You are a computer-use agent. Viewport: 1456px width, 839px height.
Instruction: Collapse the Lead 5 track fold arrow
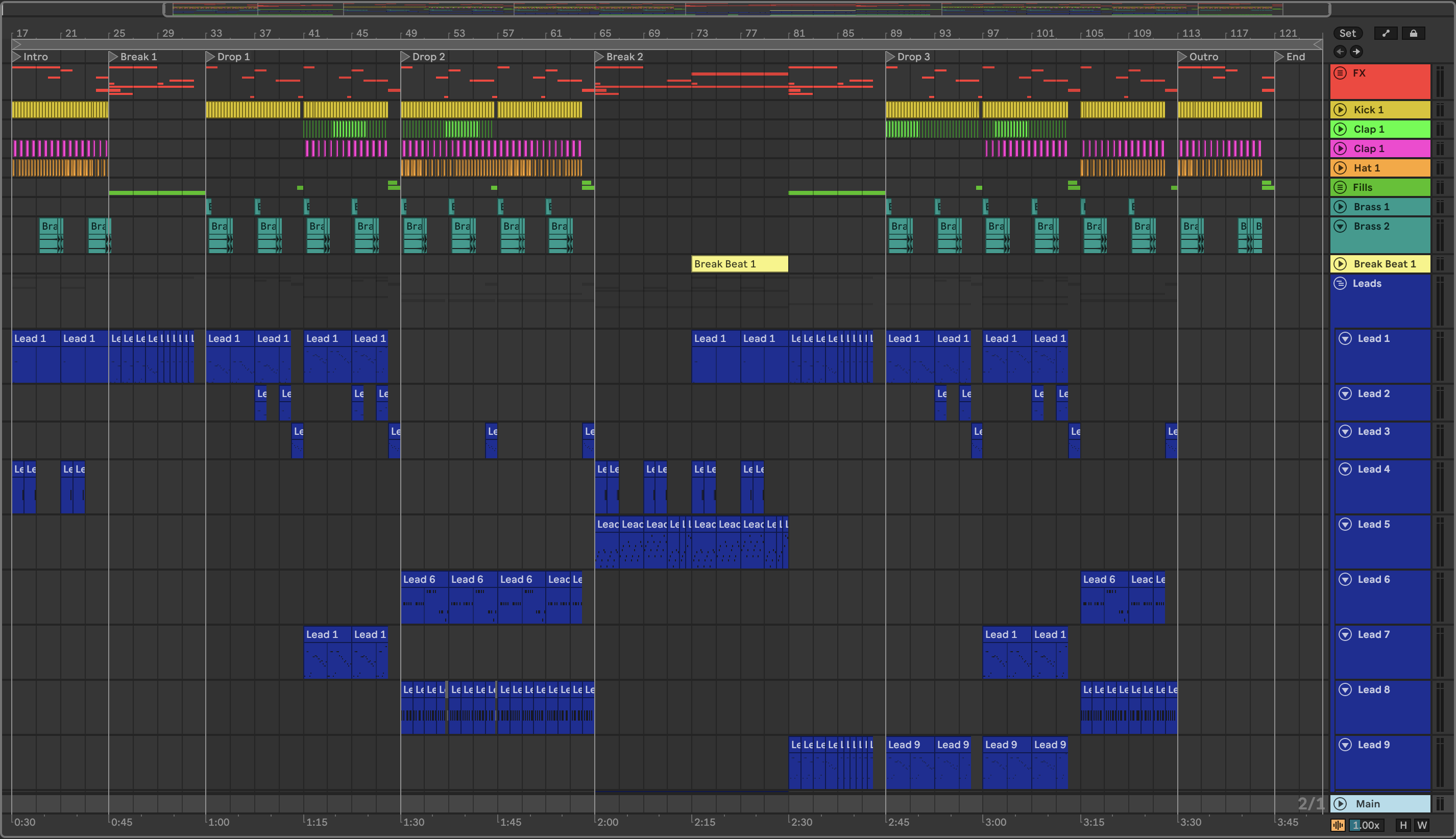pos(1345,525)
